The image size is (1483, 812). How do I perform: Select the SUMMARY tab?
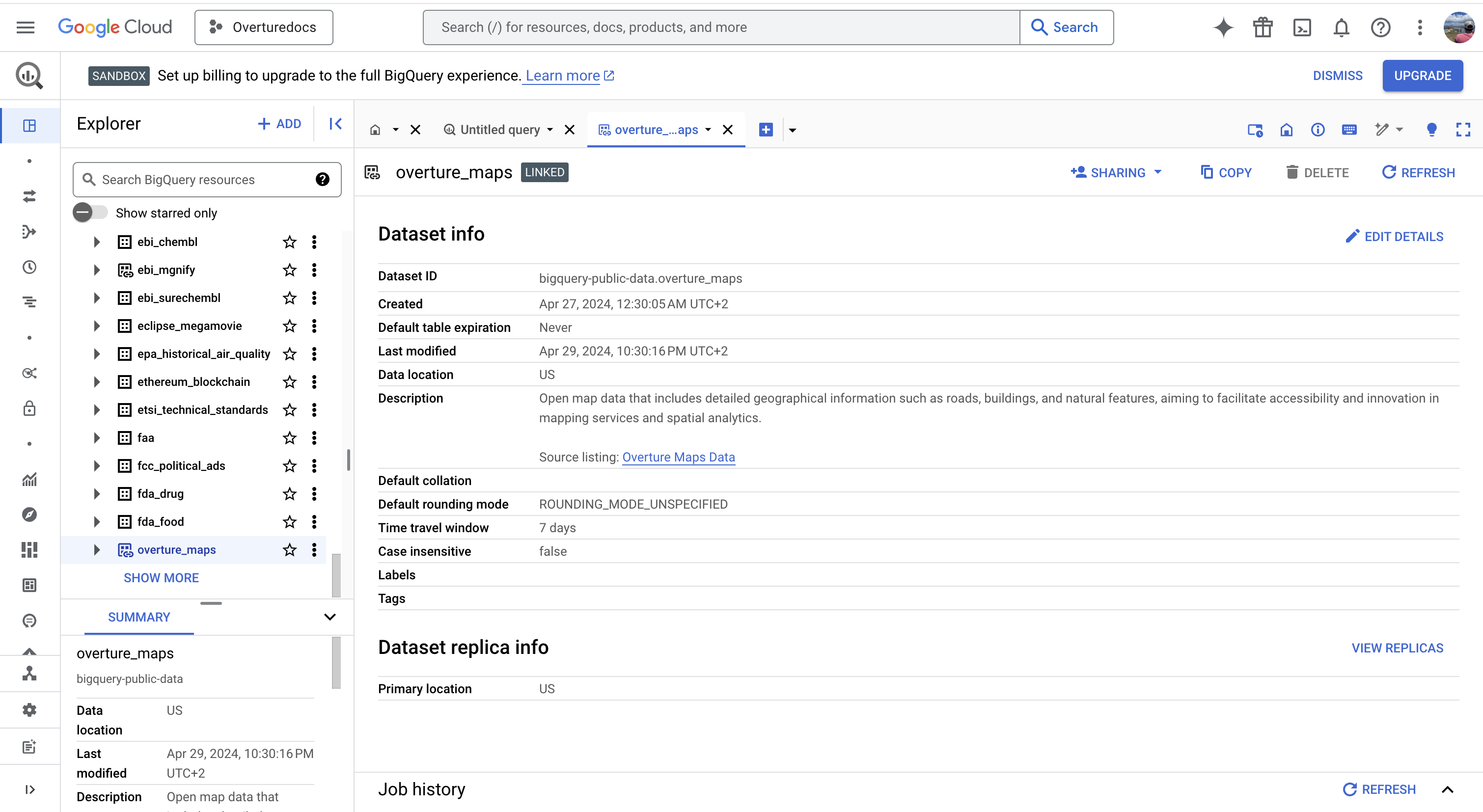point(139,617)
